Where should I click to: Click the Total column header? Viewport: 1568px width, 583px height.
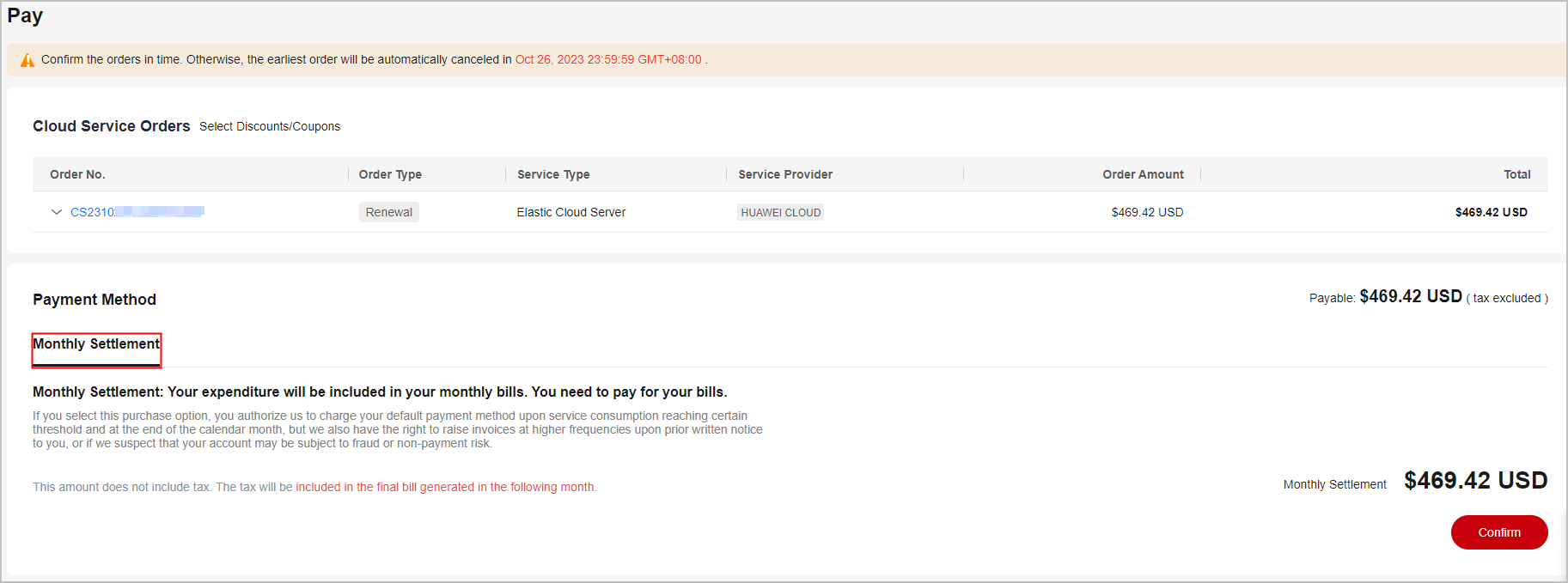point(1517,174)
